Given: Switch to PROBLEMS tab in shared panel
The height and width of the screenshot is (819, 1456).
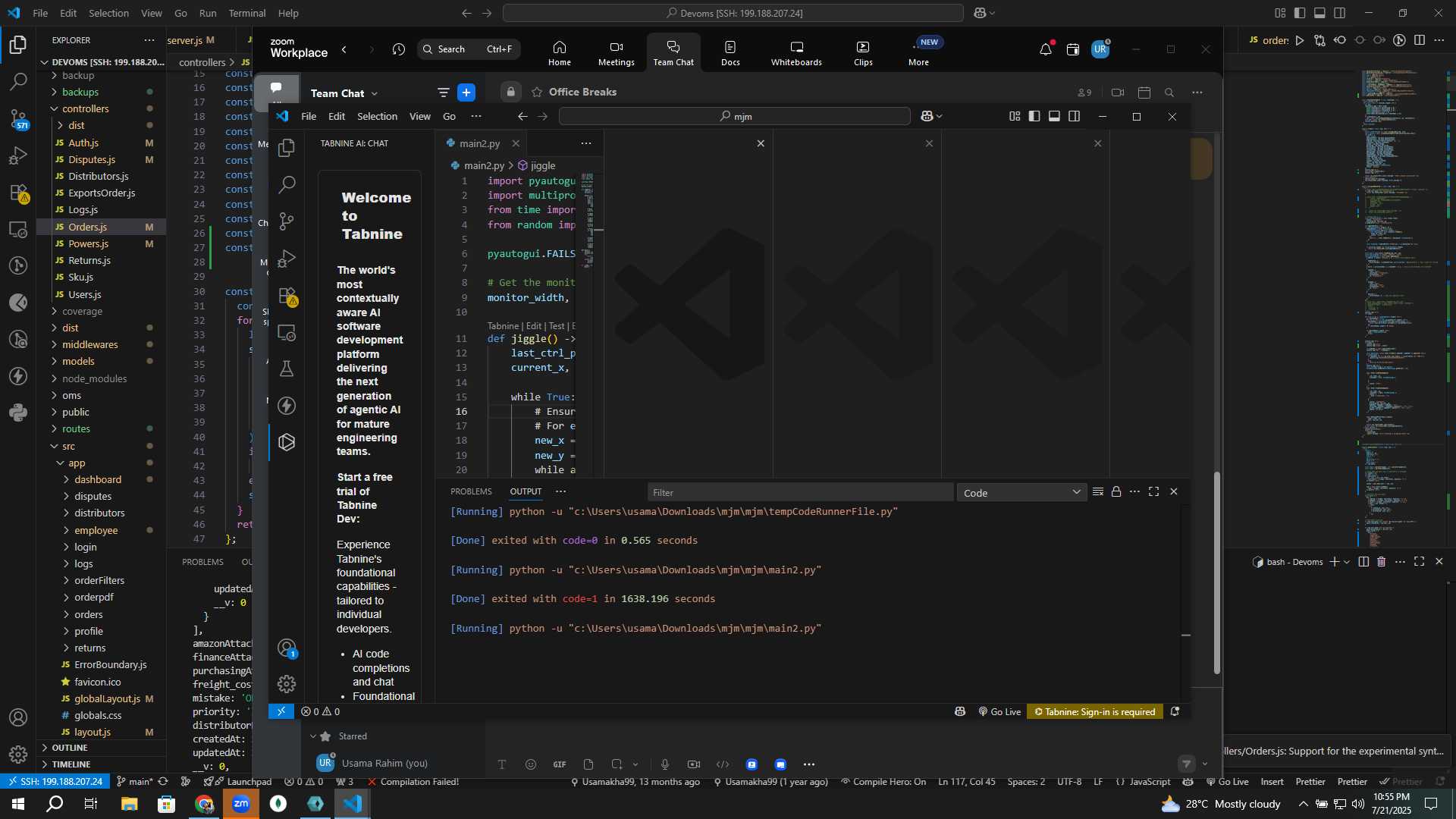Looking at the screenshot, I should pos(471,491).
